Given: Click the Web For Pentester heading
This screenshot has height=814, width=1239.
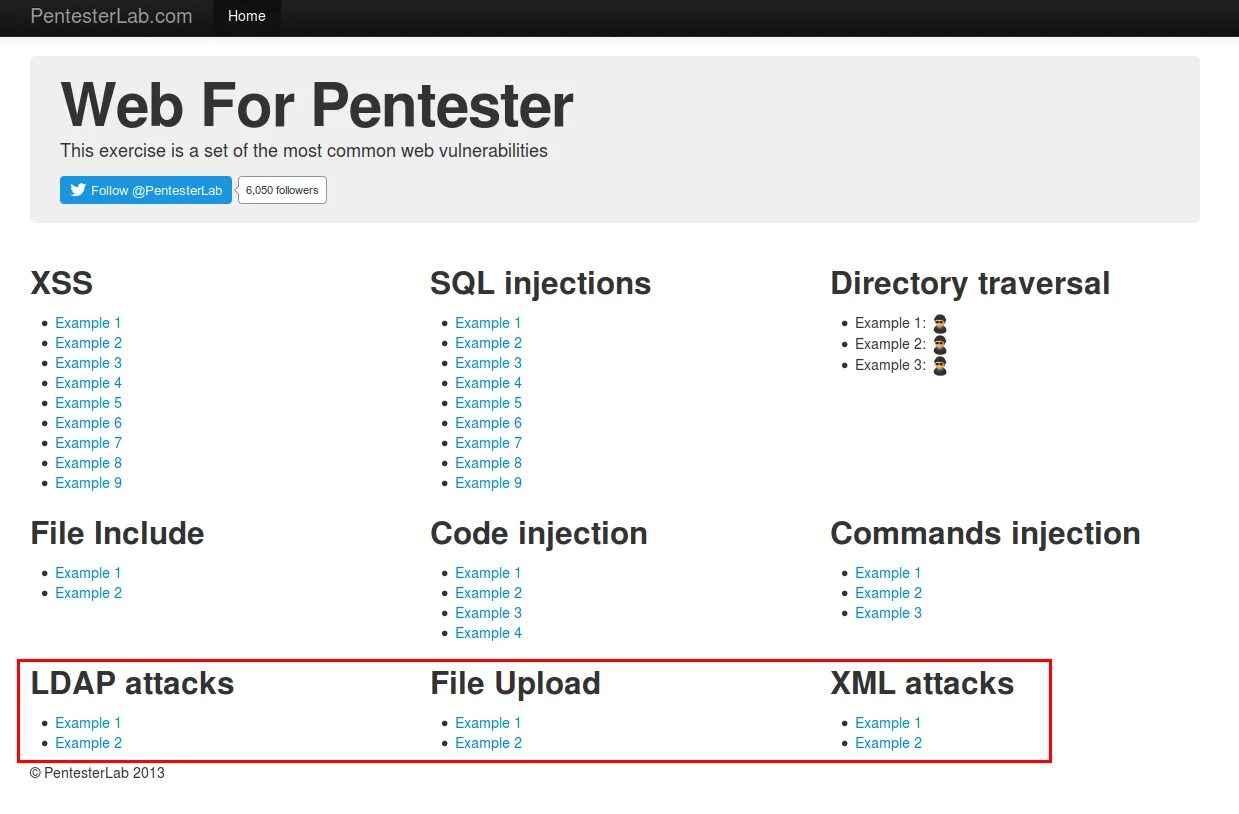Looking at the screenshot, I should 317,104.
